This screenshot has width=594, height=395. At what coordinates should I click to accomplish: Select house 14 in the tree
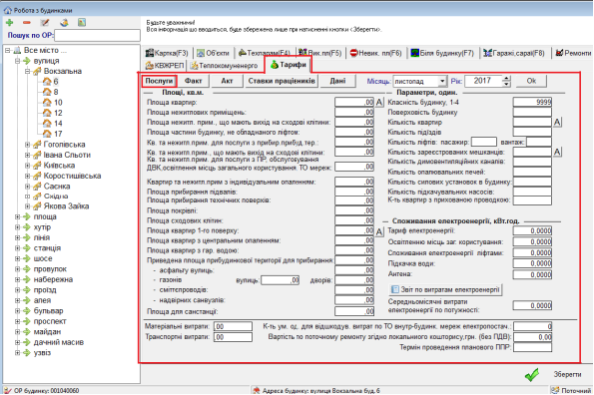[x=58, y=123]
